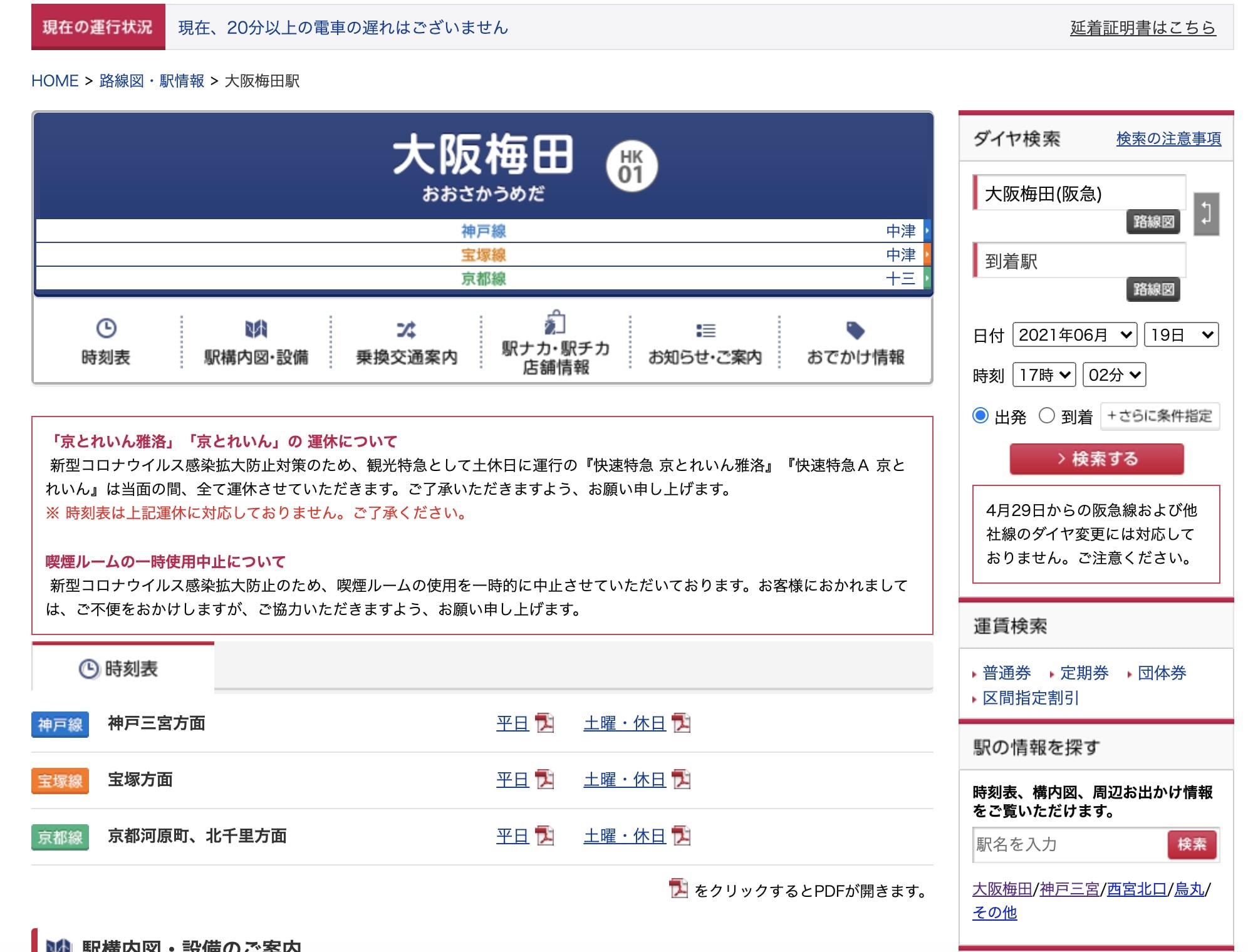Click the swap departure and arrival stations icon

coord(1206,214)
